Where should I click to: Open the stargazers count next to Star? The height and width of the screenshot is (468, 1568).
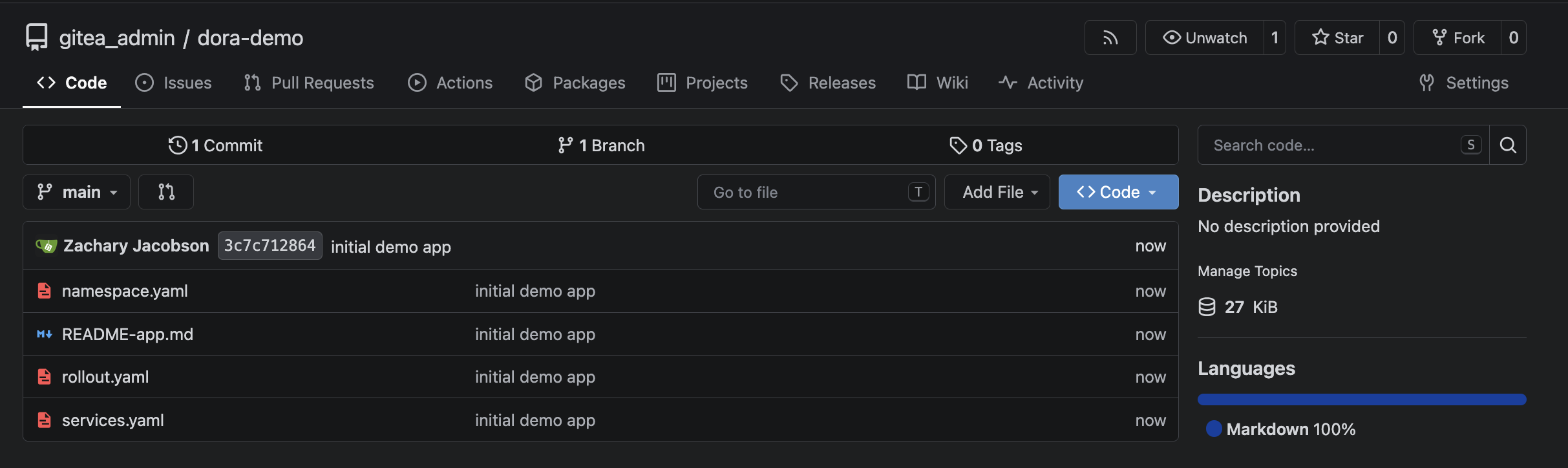coord(1392,37)
